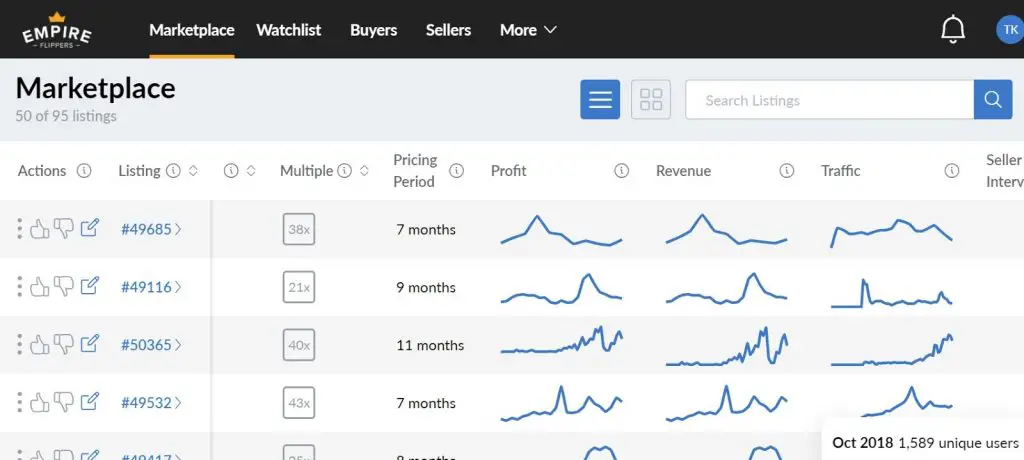Thumbs down listing #50365
Image resolution: width=1024 pixels, height=460 pixels.
[x=64, y=344]
